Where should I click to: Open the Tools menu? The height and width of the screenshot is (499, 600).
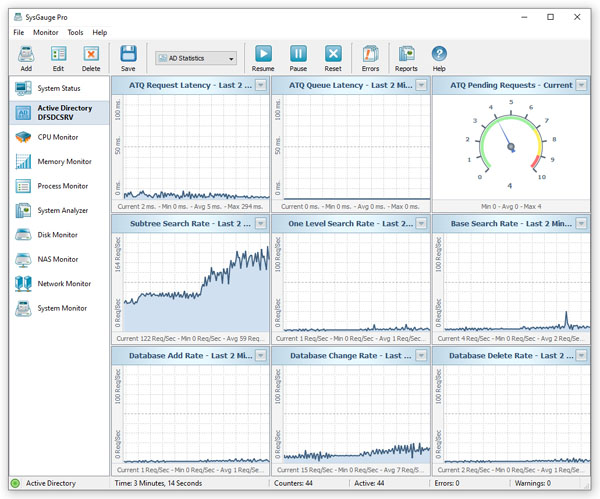click(x=75, y=33)
